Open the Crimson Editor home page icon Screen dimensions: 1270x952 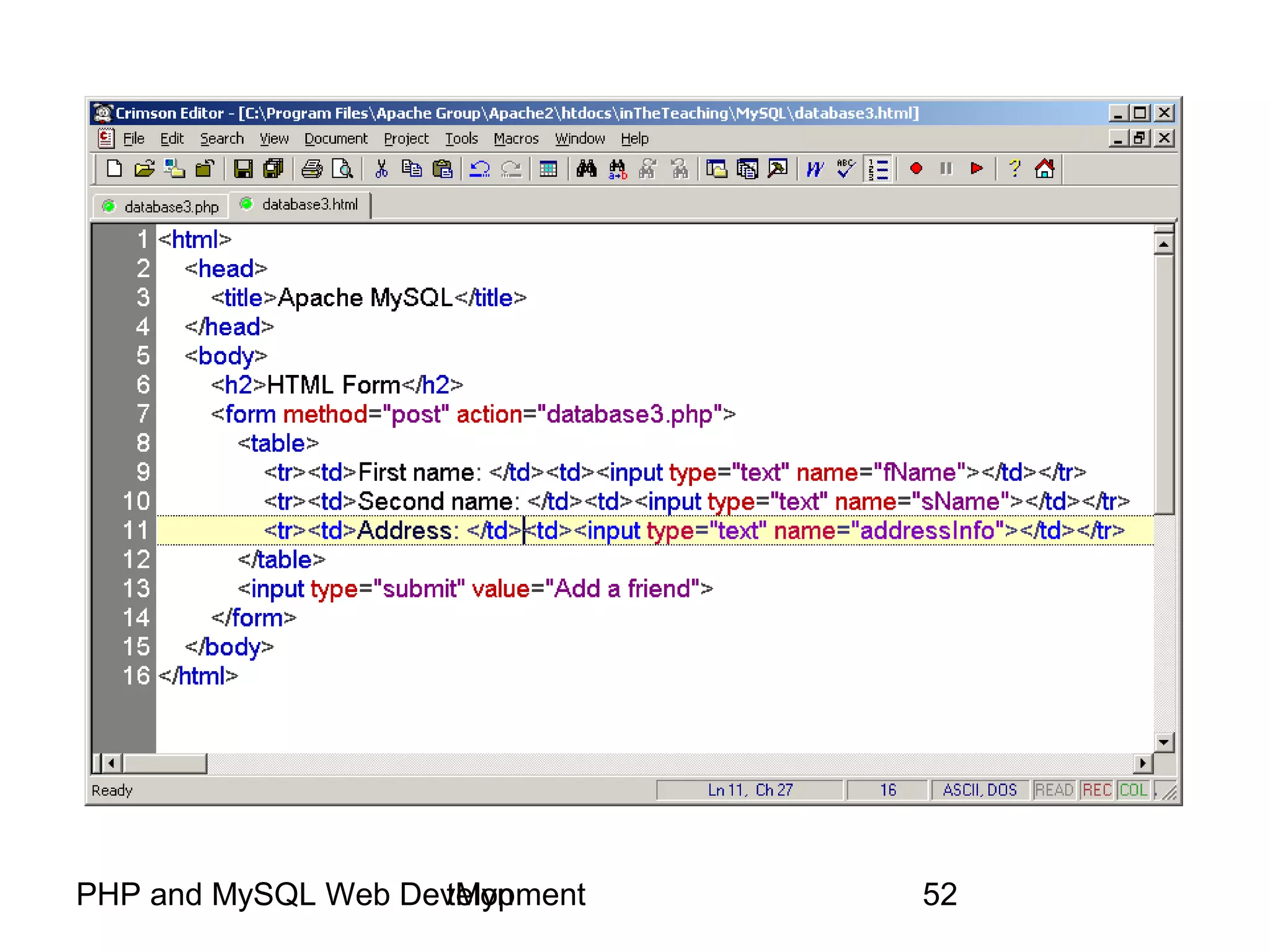pos(1045,169)
